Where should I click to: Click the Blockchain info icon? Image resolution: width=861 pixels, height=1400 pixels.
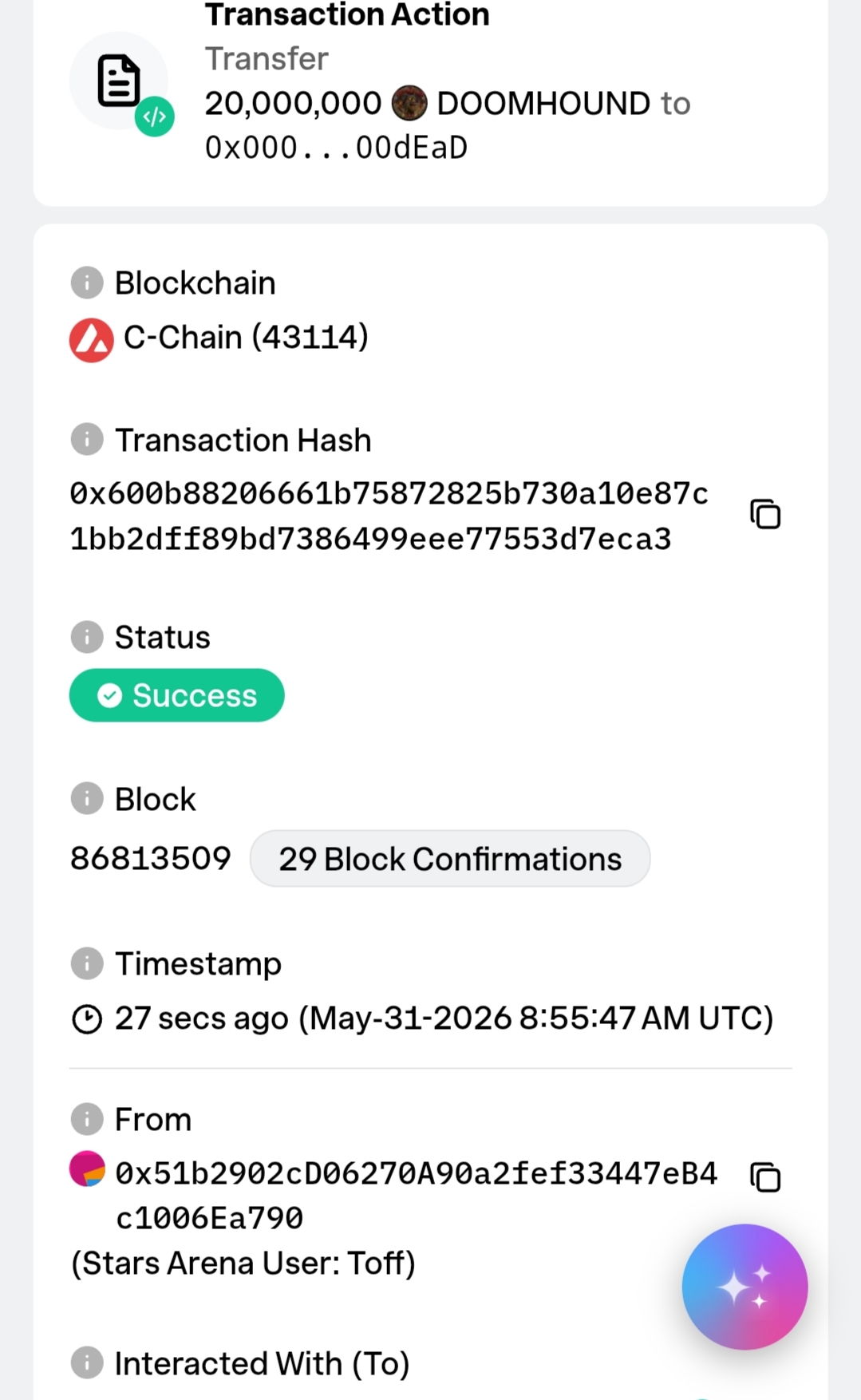point(87,283)
